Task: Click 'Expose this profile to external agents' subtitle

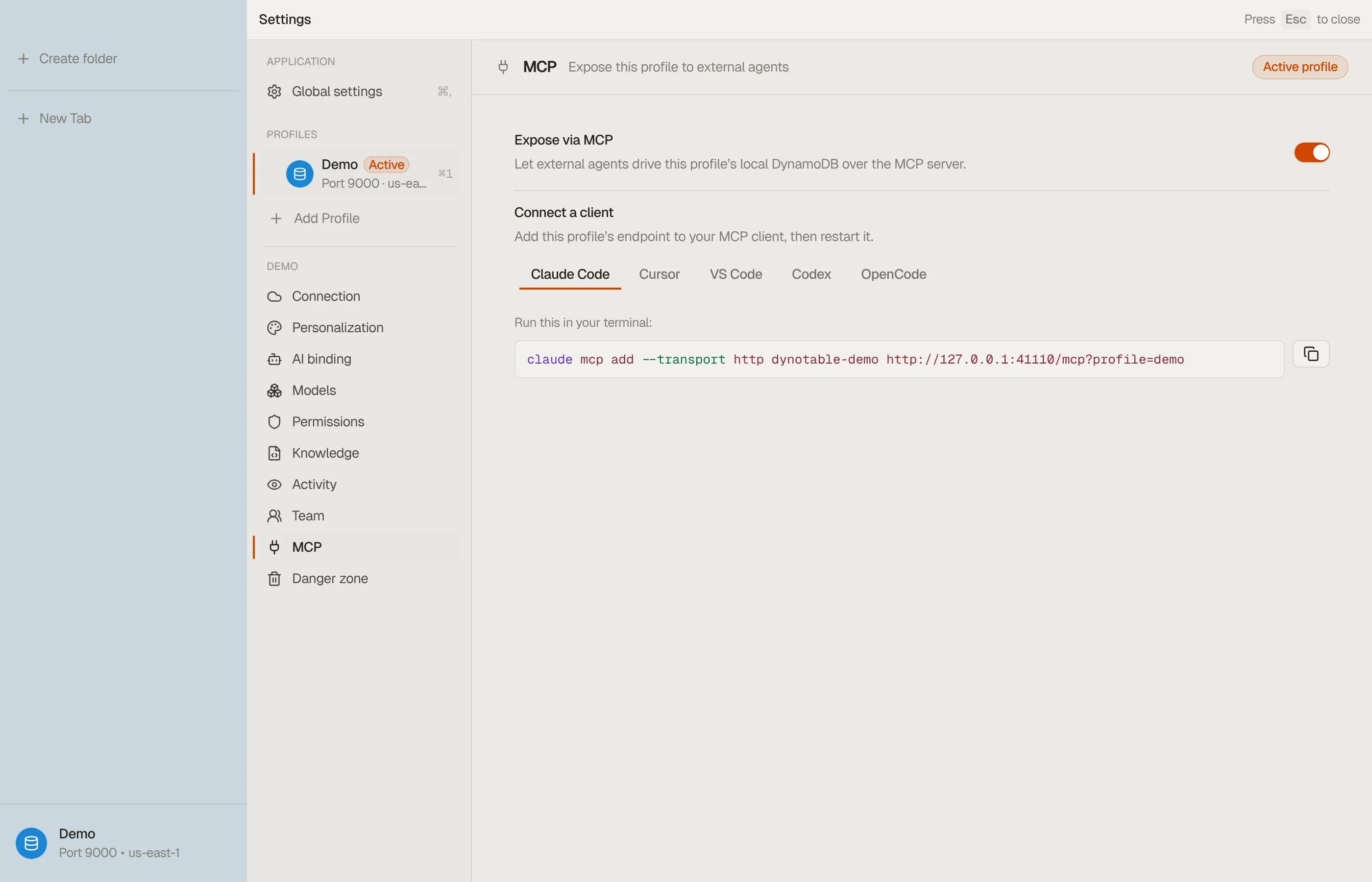Action: point(678,67)
